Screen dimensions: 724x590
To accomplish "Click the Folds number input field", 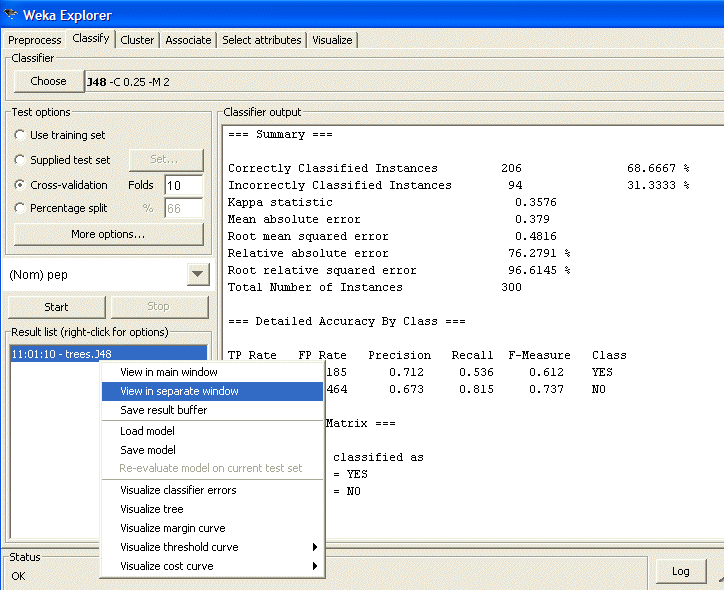I will tap(183, 185).
